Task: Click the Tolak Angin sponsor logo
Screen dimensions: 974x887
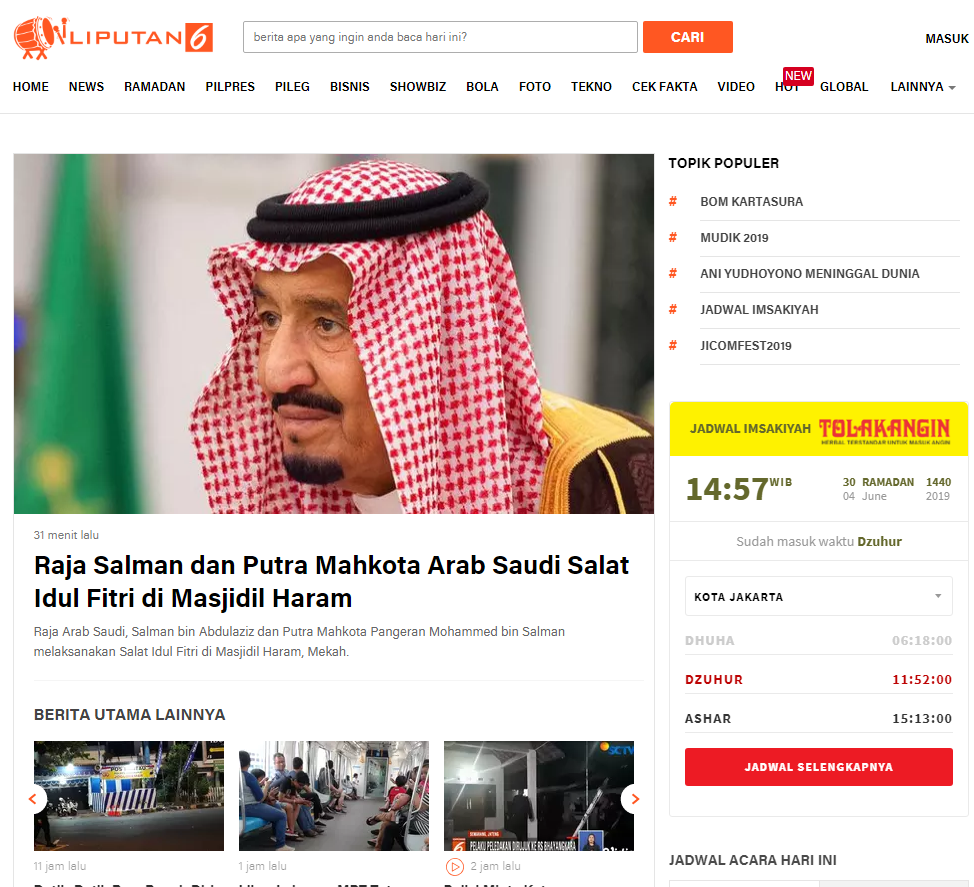Action: click(x=885, y=430)
